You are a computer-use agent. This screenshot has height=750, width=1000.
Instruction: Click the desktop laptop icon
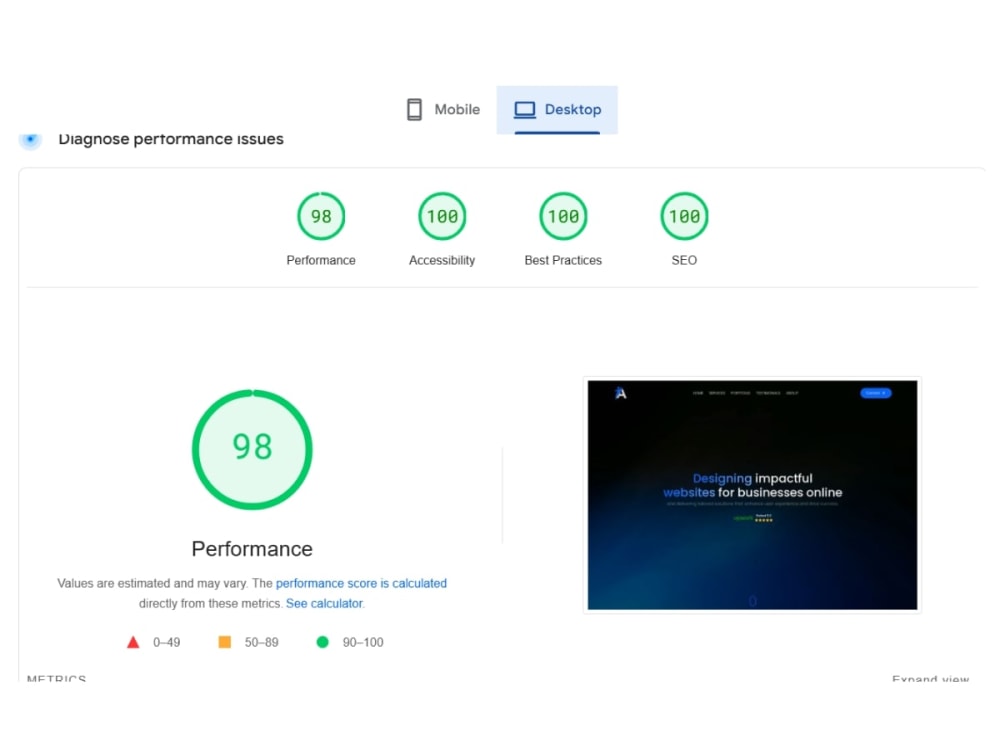pyautogui.click(x=525, y=110)
